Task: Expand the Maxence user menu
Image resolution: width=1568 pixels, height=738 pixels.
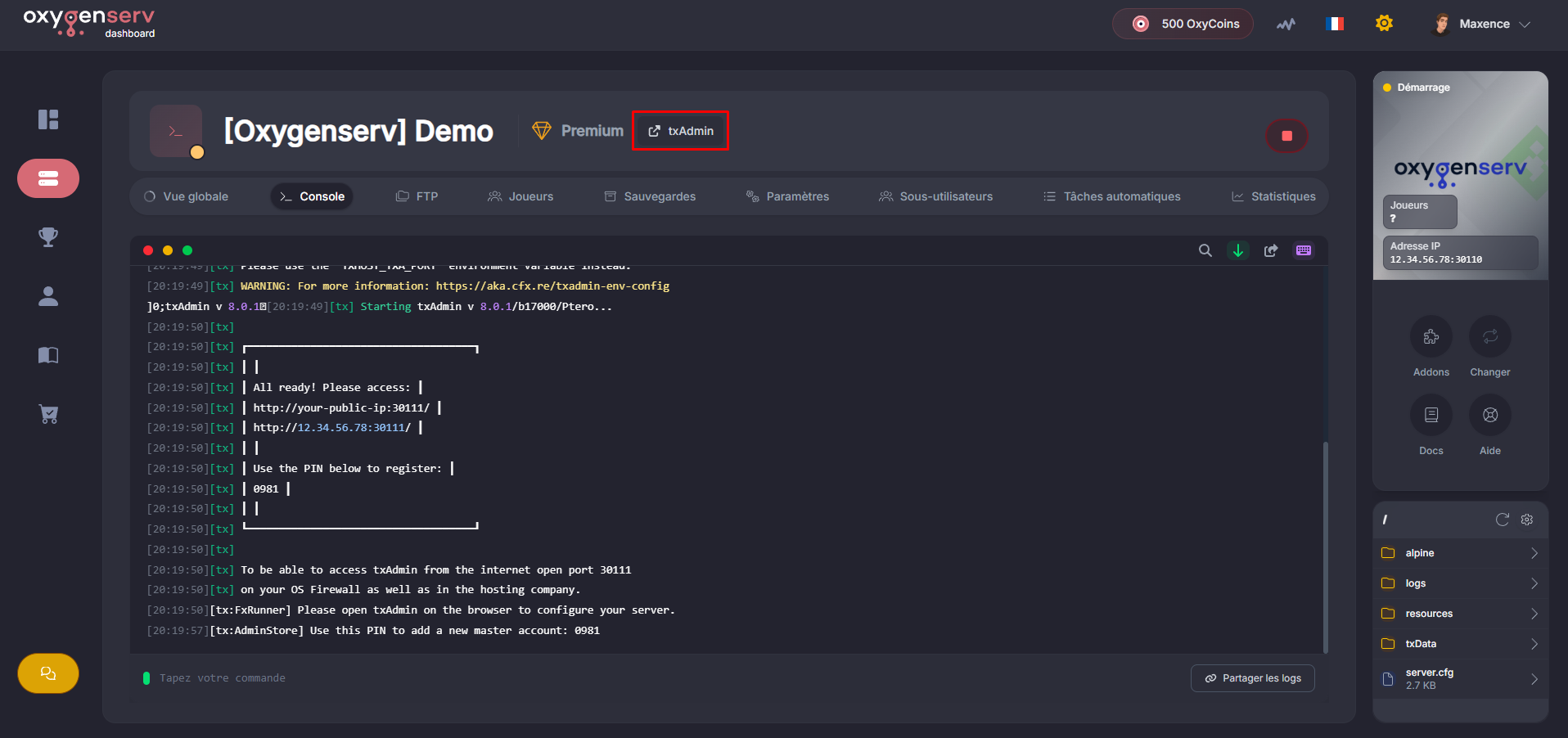Action: coord(1483,24)
